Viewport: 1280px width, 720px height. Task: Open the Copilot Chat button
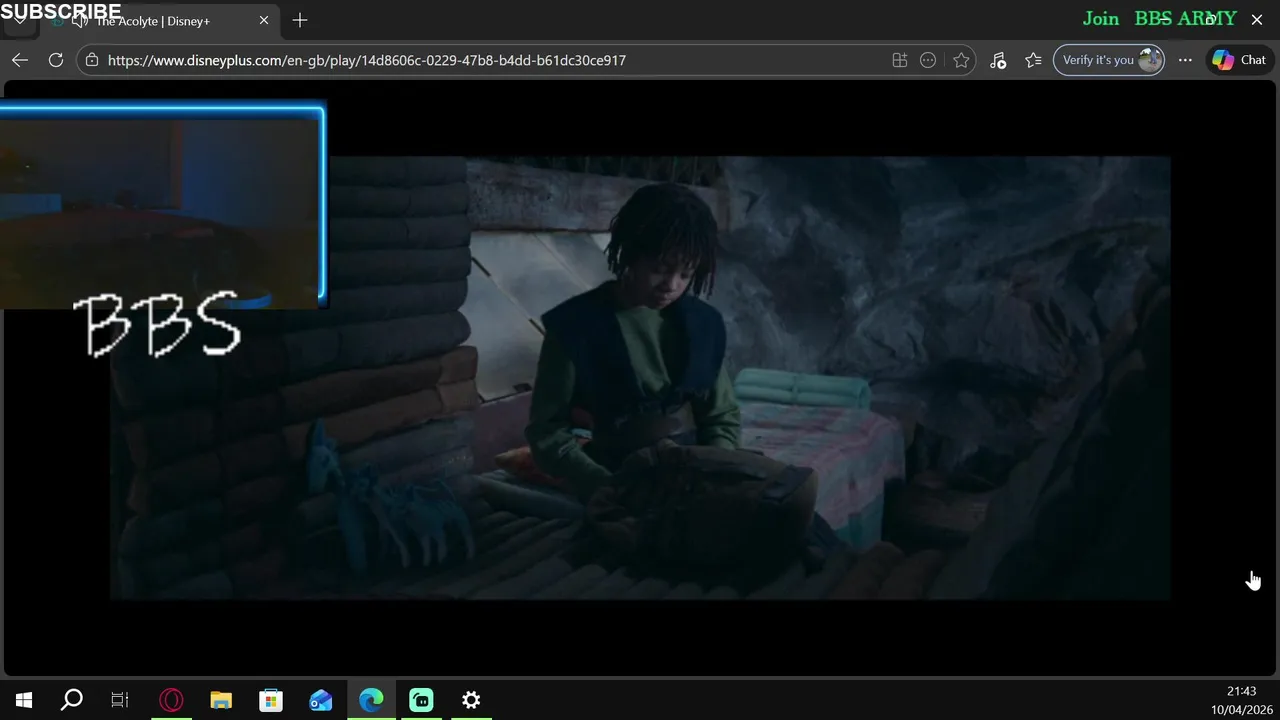pyautogui.click(x=1240, y=60)
